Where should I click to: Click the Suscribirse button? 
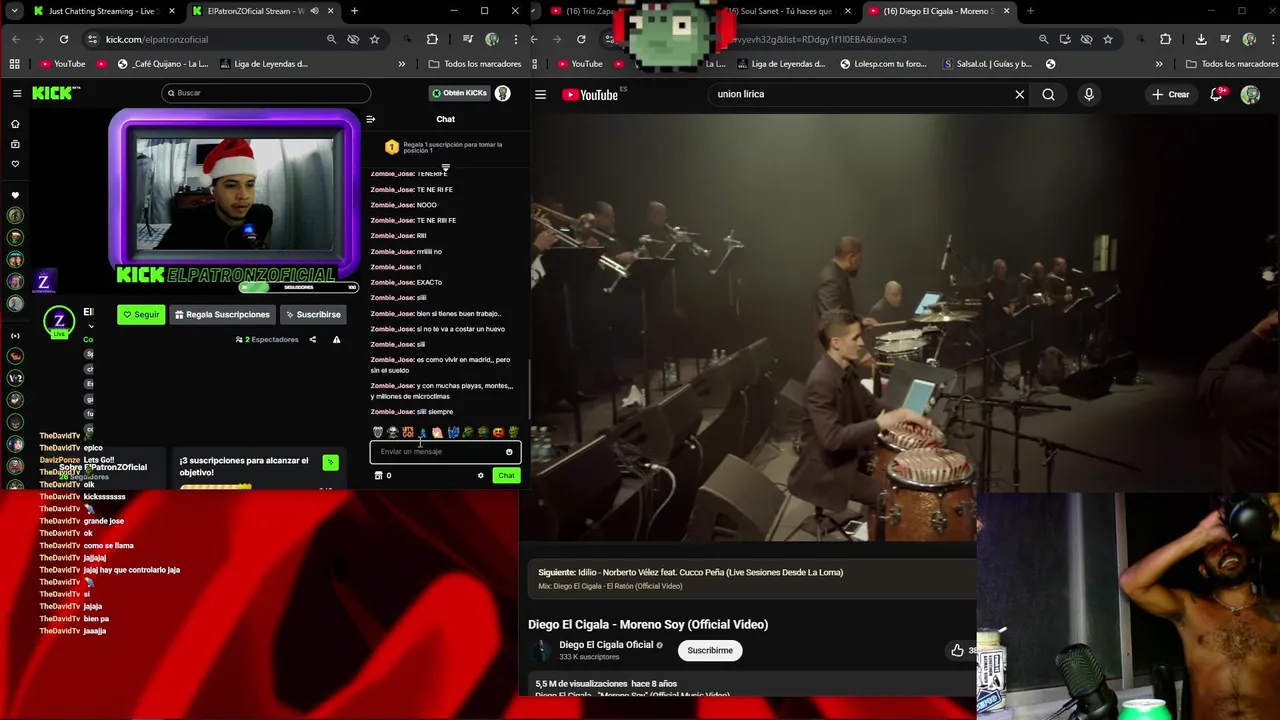click(x=313, y=314)
